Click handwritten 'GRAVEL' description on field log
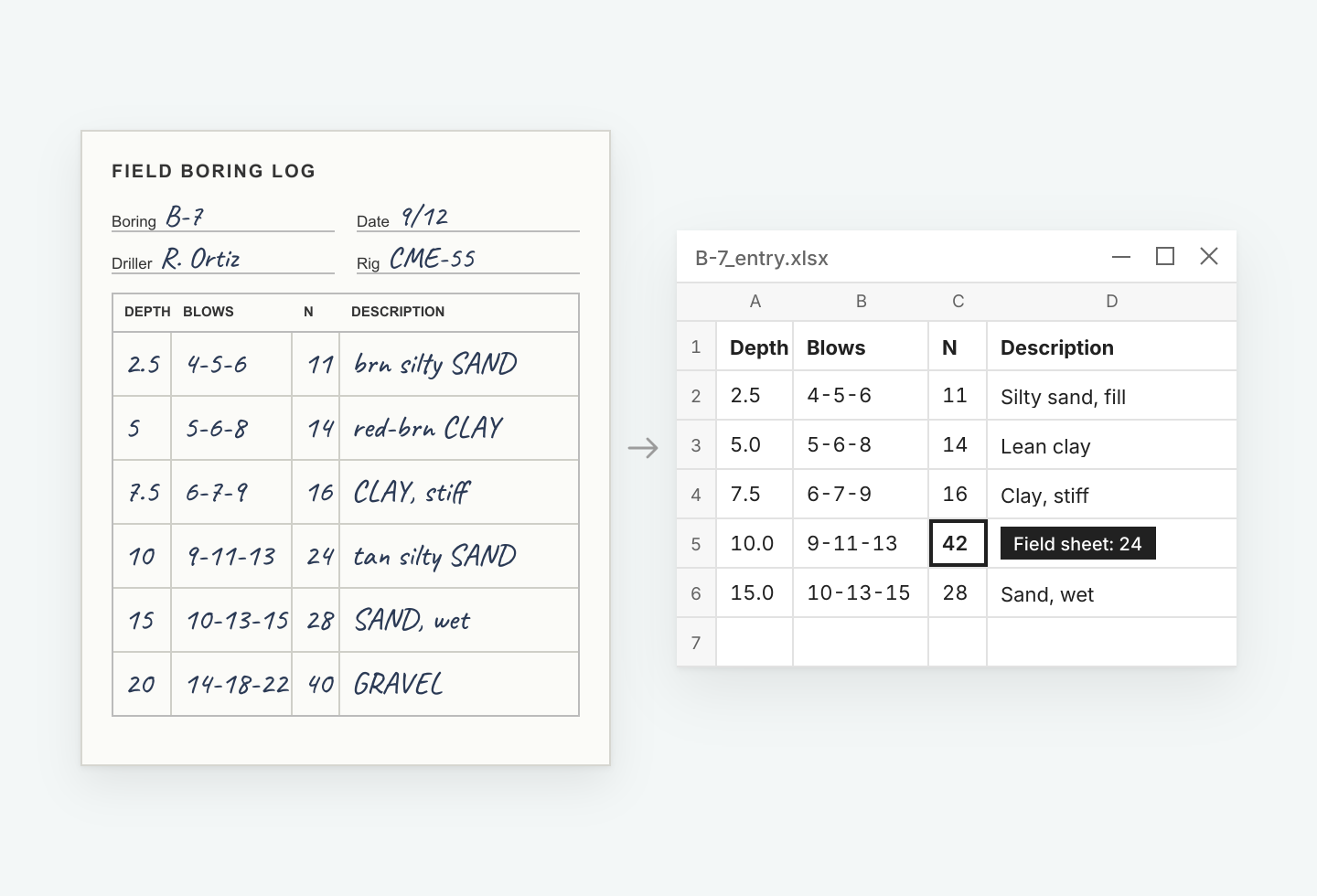Viewport: 1317px width, 896px height. (399, 684)
